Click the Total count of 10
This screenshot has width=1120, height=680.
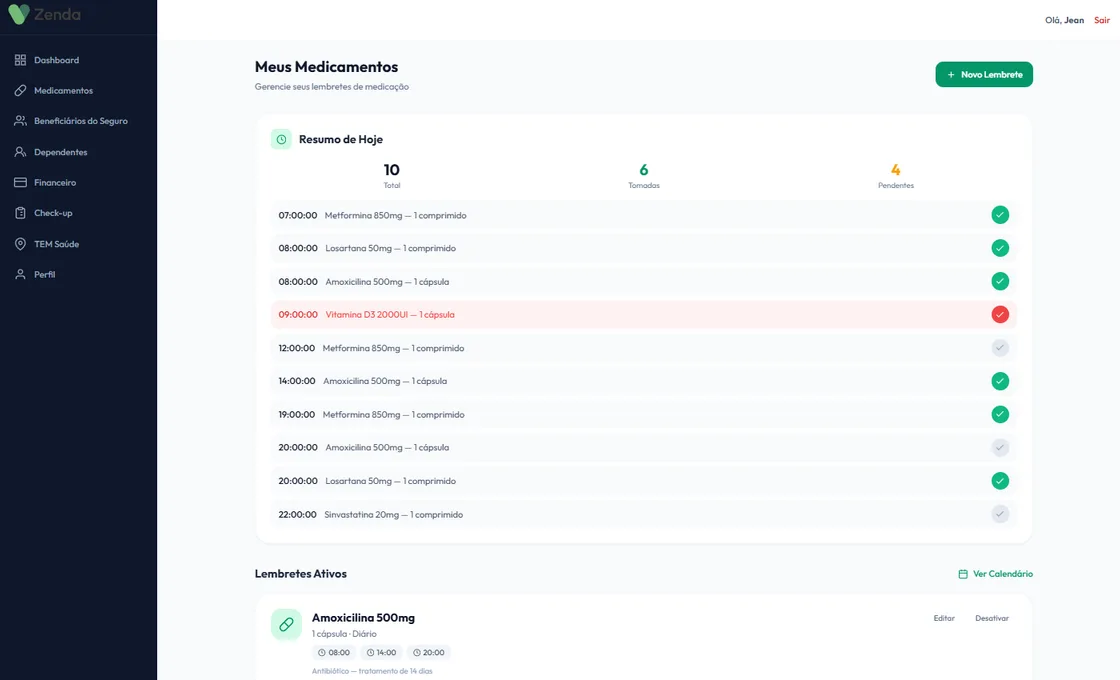tap(391, 170)
